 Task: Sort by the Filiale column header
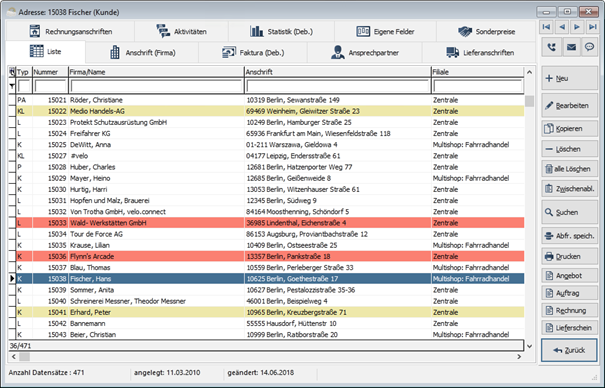click(x=478, y=72)
